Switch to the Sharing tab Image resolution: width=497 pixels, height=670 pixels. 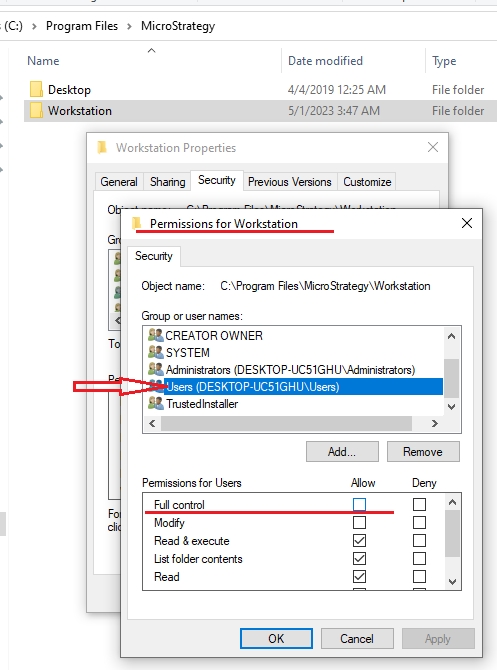168,182
